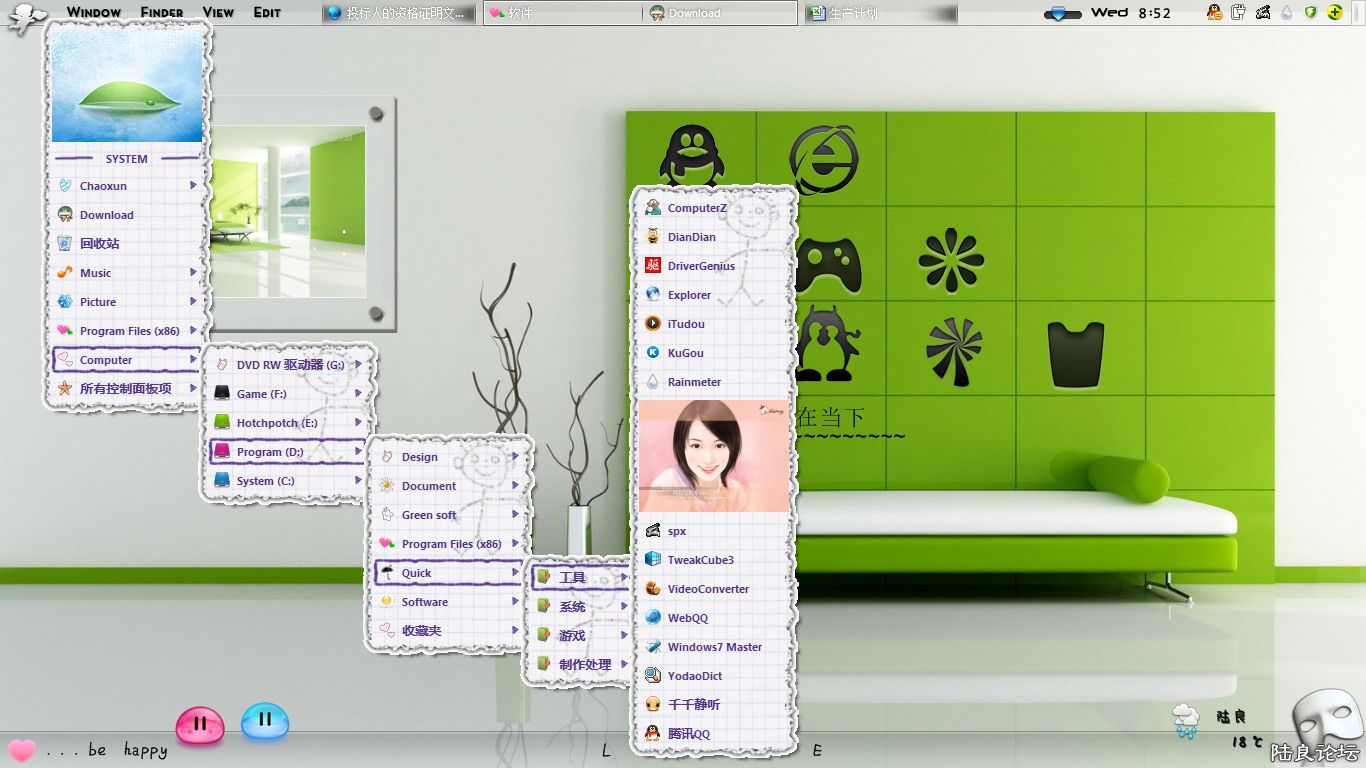Launch WebQQ entry

tap(714, 618)
